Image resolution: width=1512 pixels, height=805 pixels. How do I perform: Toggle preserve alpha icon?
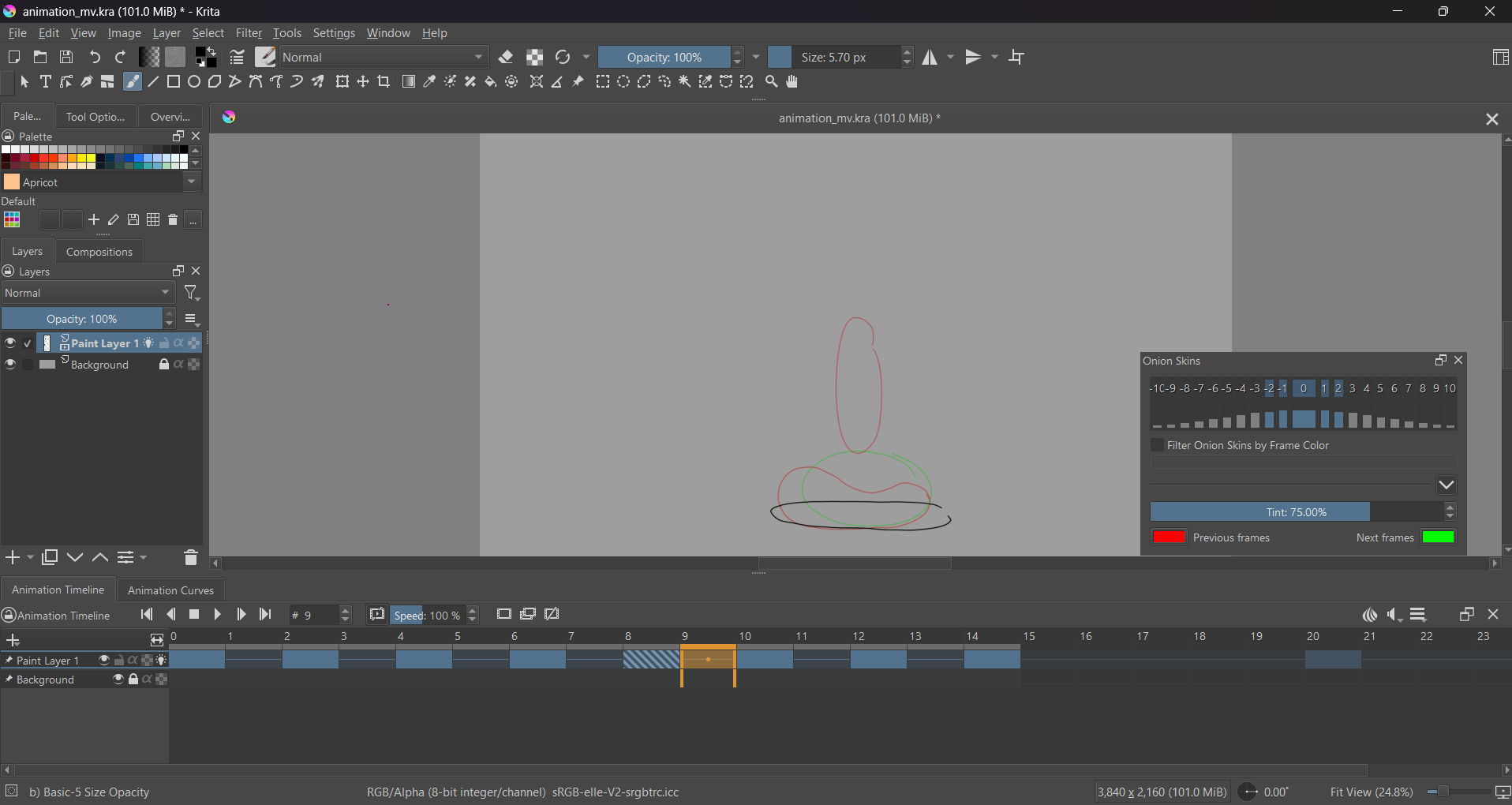535,58
